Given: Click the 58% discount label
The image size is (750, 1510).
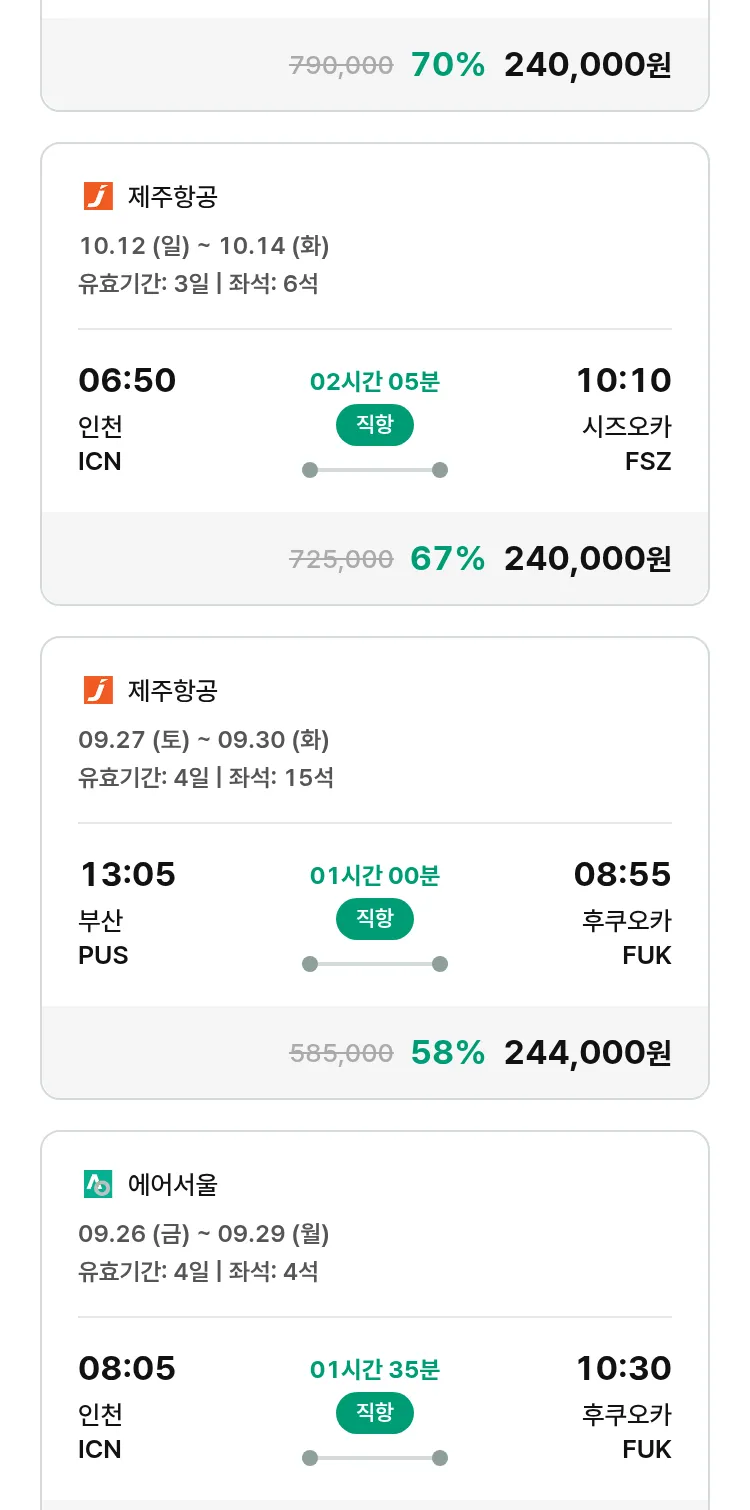Looking at the screenshot, I should [447, 1053].
